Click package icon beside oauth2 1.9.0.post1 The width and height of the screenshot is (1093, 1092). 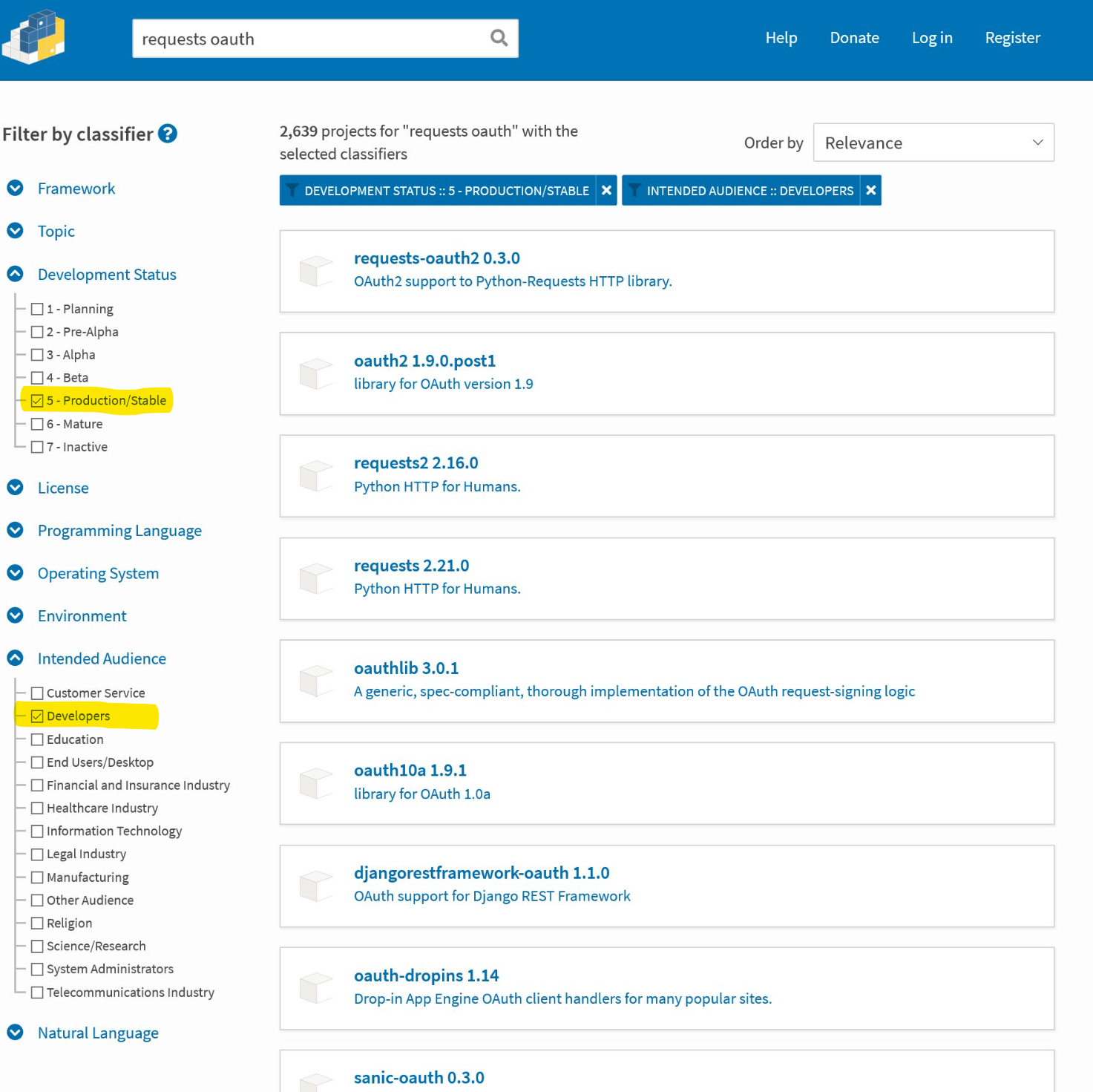317,373
